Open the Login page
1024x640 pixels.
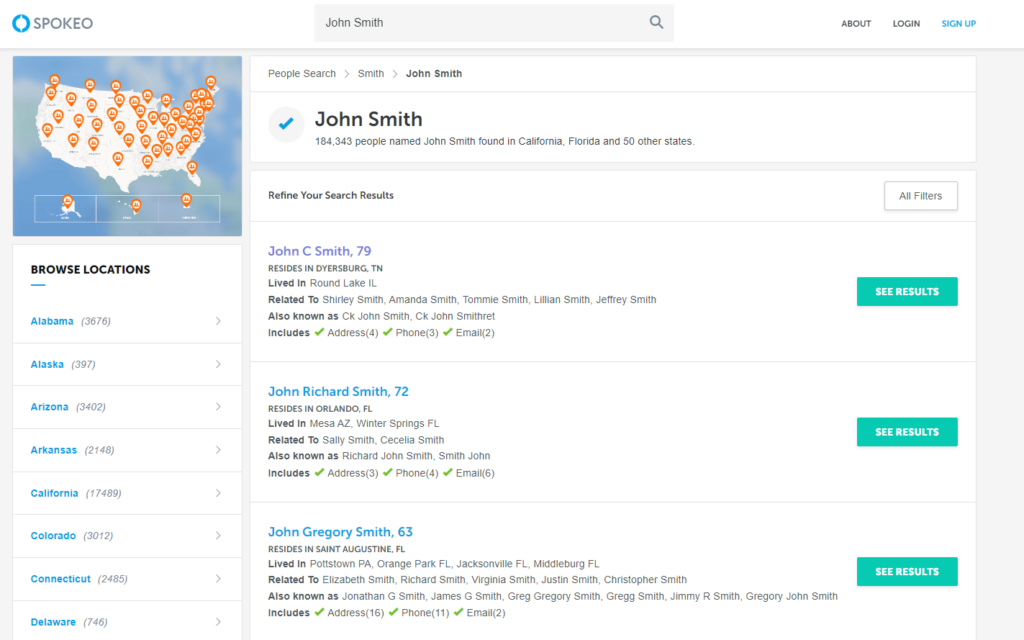click(x=906, y=24)
